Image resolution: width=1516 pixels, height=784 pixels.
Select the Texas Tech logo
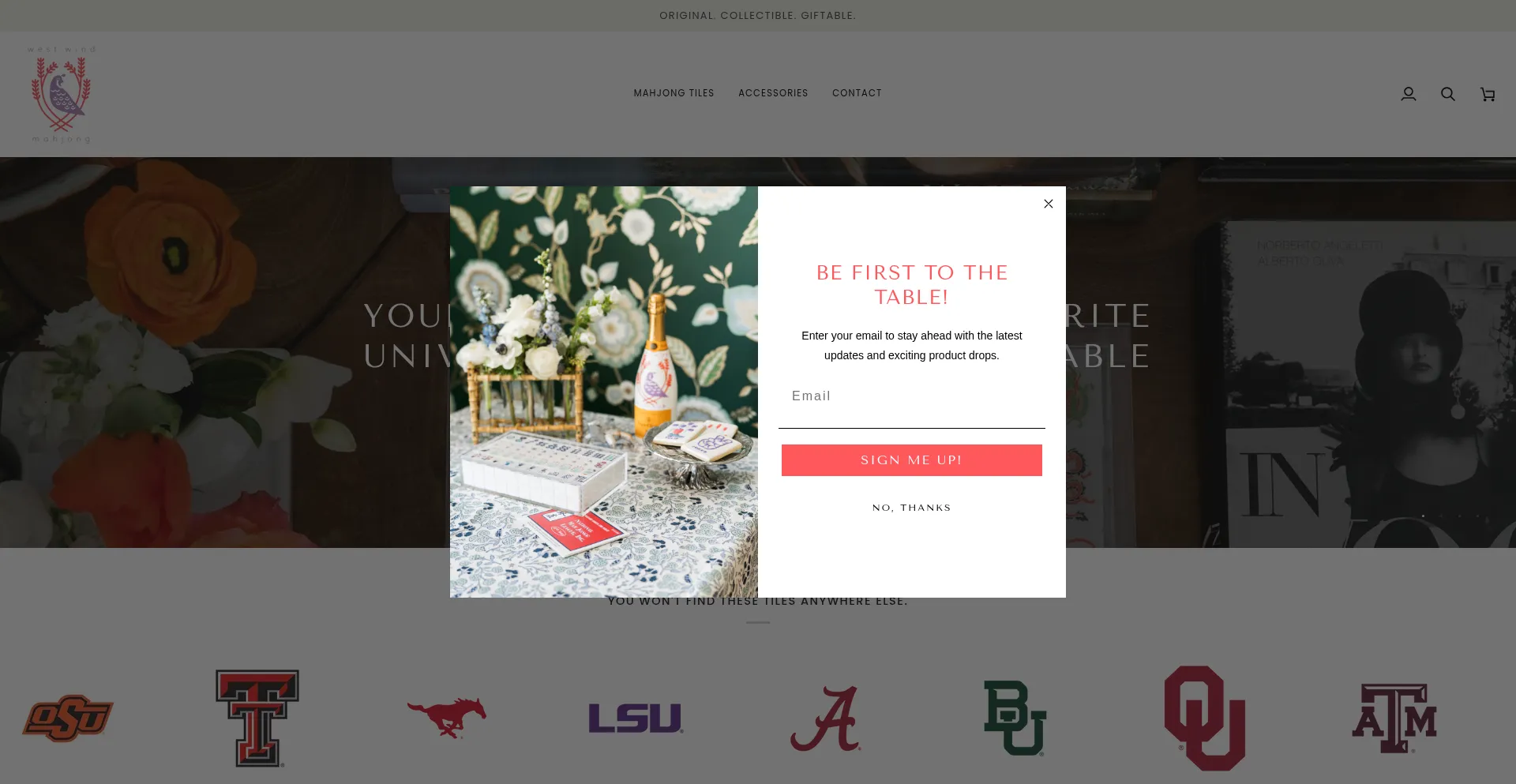[257, 718]
